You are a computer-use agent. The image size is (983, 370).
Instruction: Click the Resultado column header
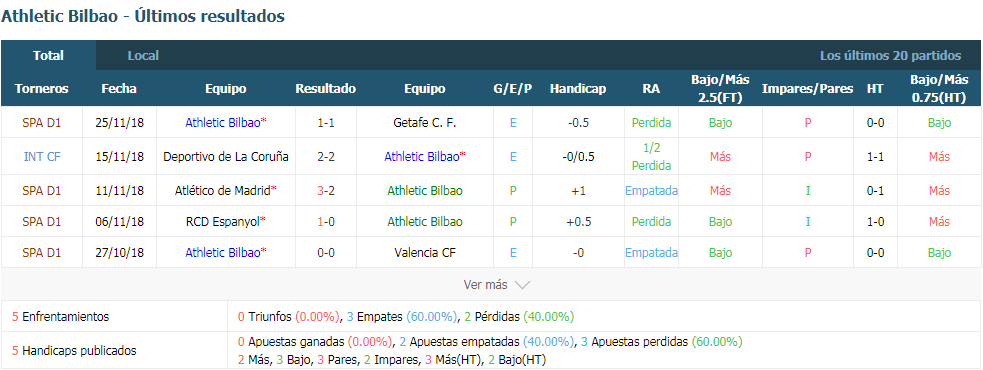point(326,88)
